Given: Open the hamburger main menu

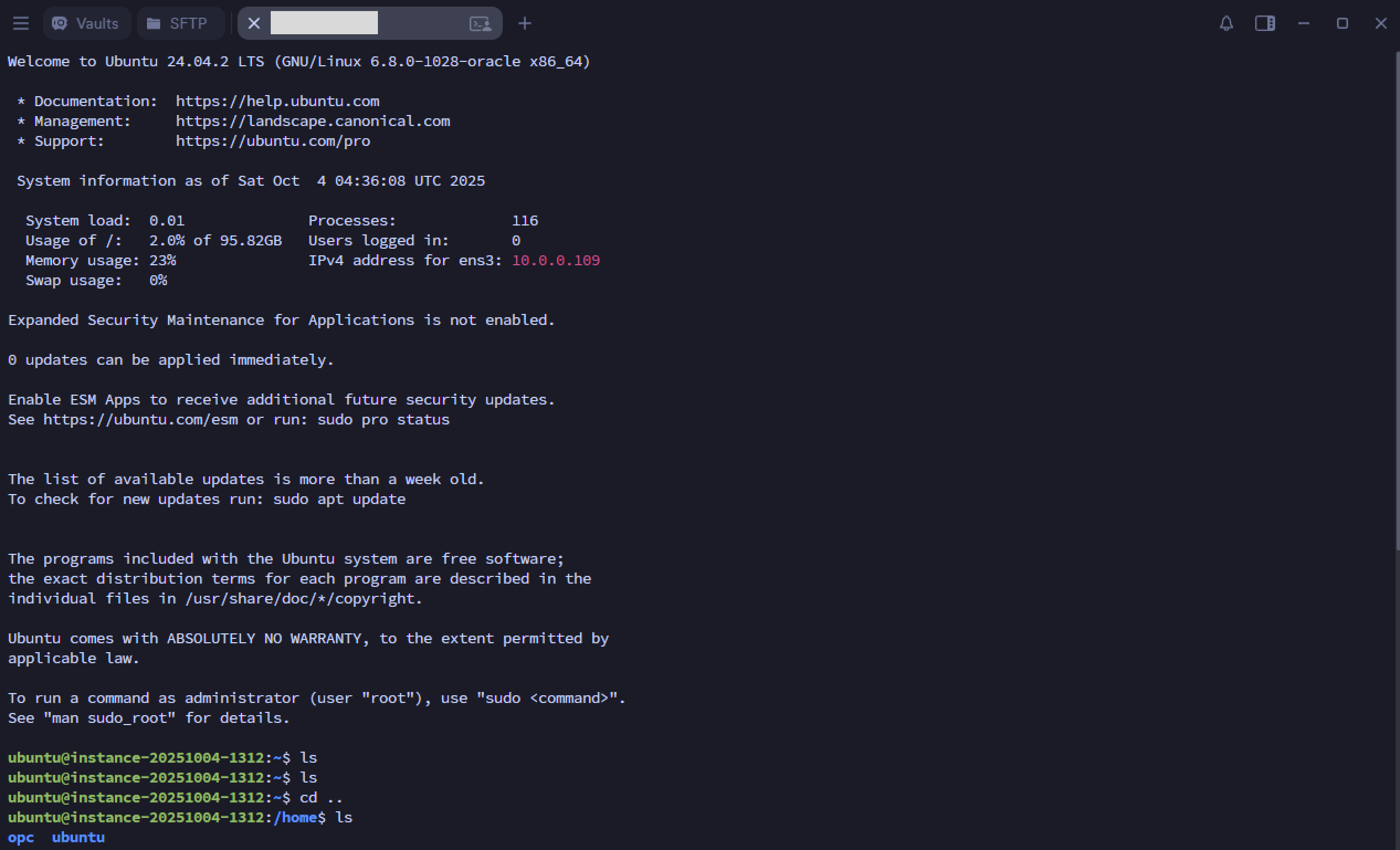Looking at the screenshot, I should coord(21,23).
